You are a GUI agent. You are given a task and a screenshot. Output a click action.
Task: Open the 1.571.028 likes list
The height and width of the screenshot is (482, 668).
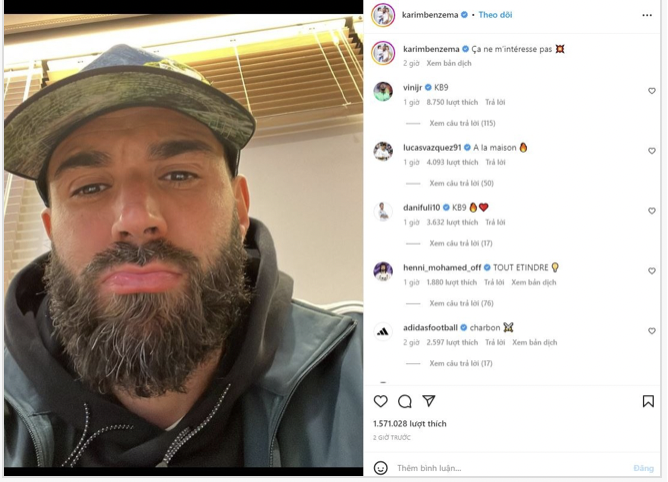click(410, 424)
